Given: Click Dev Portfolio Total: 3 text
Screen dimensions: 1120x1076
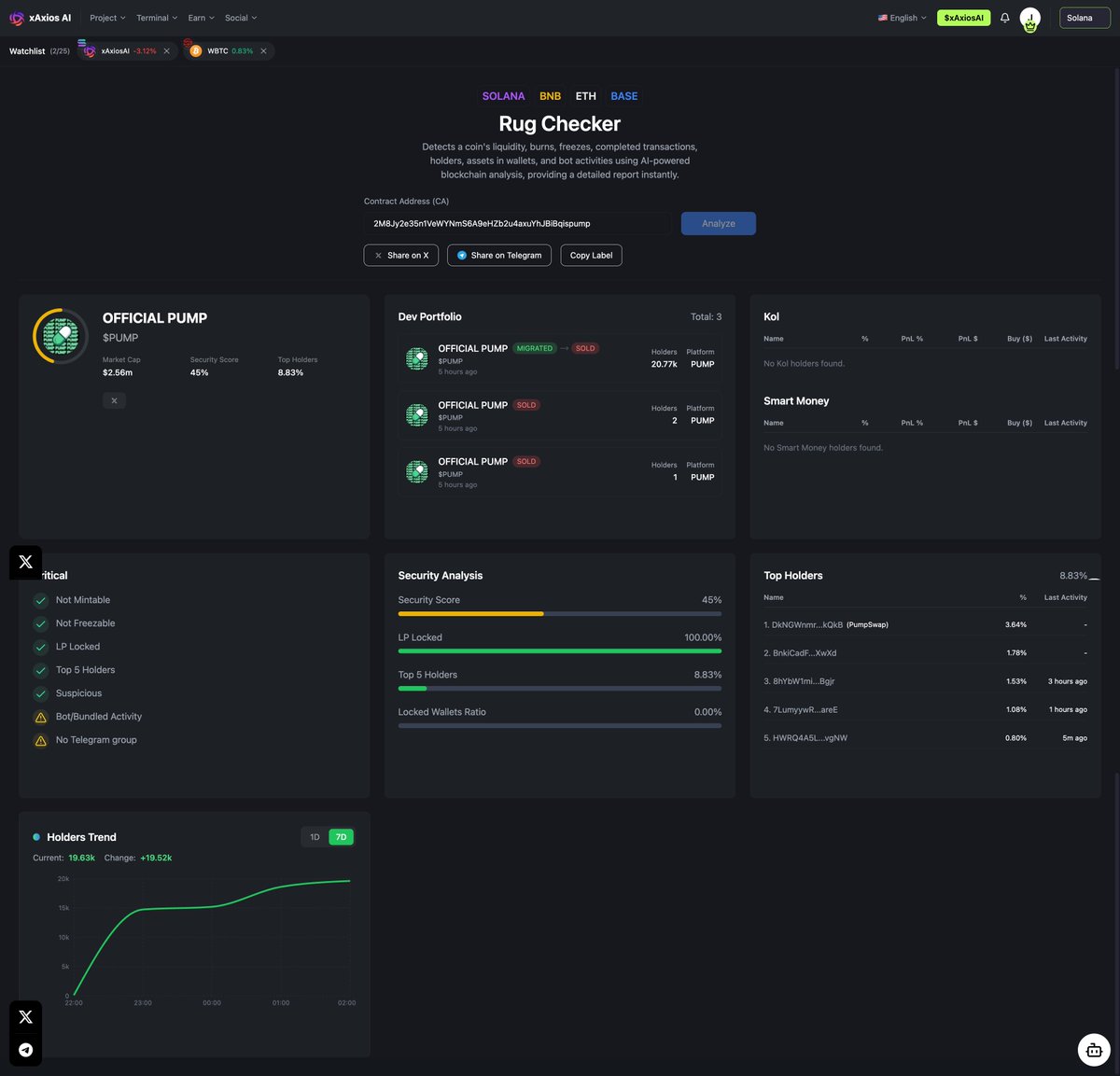Looking at the screenshot, I should pos(706,316).
